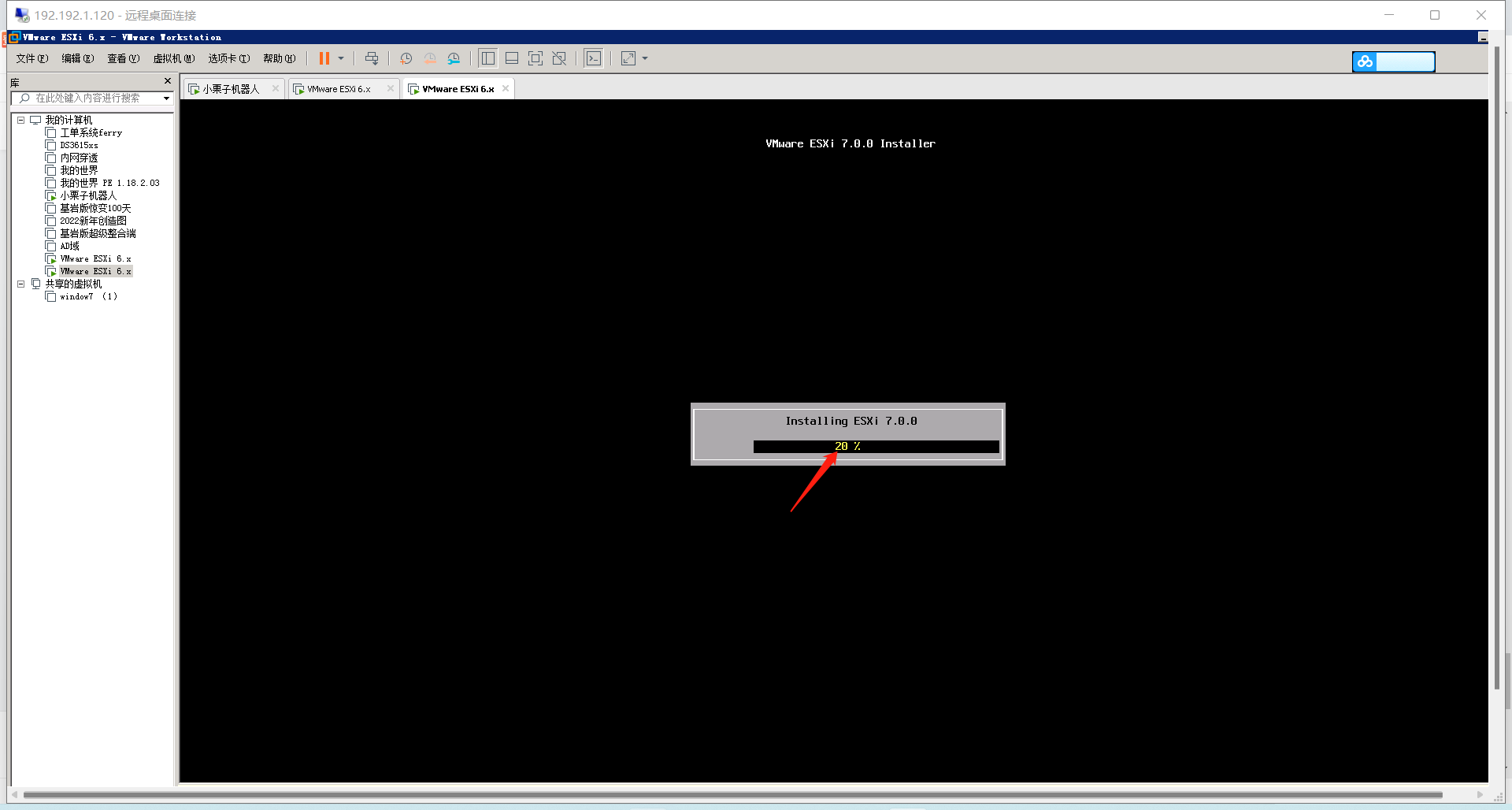The height and width of the screenshot is (810, 1512).
Task: Switch to Unity mode
Action: tap(559, 58)
